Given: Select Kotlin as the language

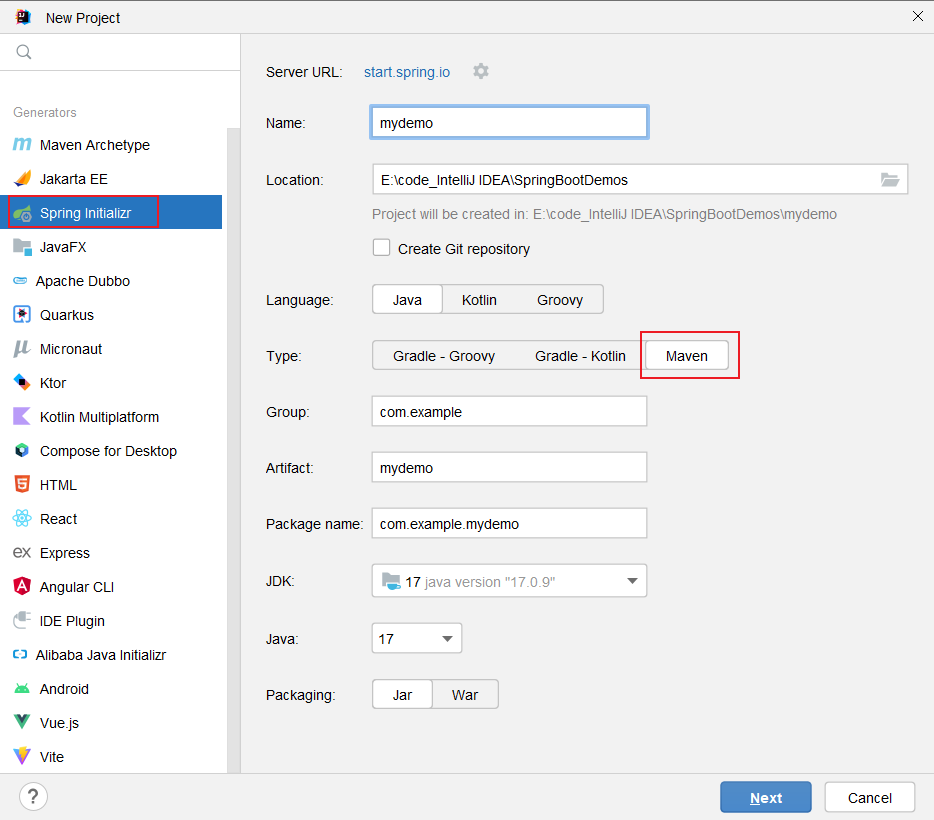Looking at the screenshot, I should point(479,300).
